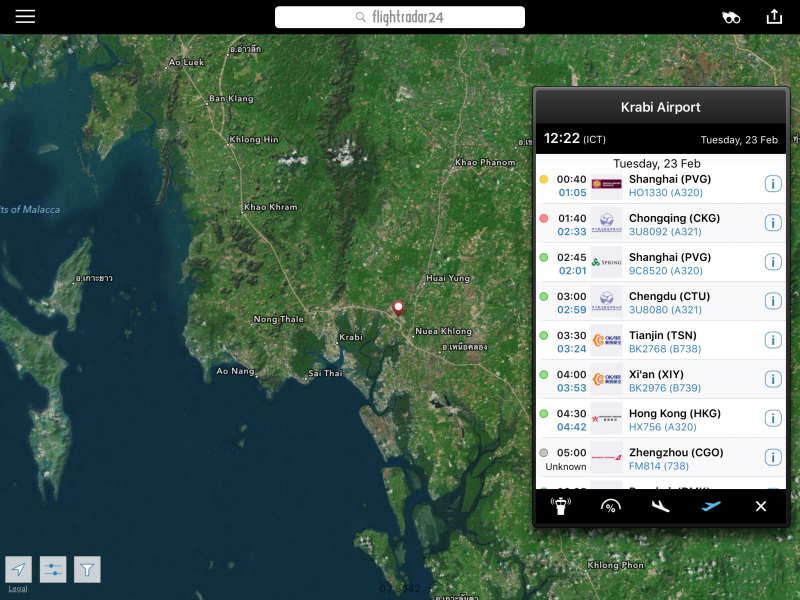Show info for Chongqing 3U8092 flight
The image size is (800, 600).
pos(772,223)
